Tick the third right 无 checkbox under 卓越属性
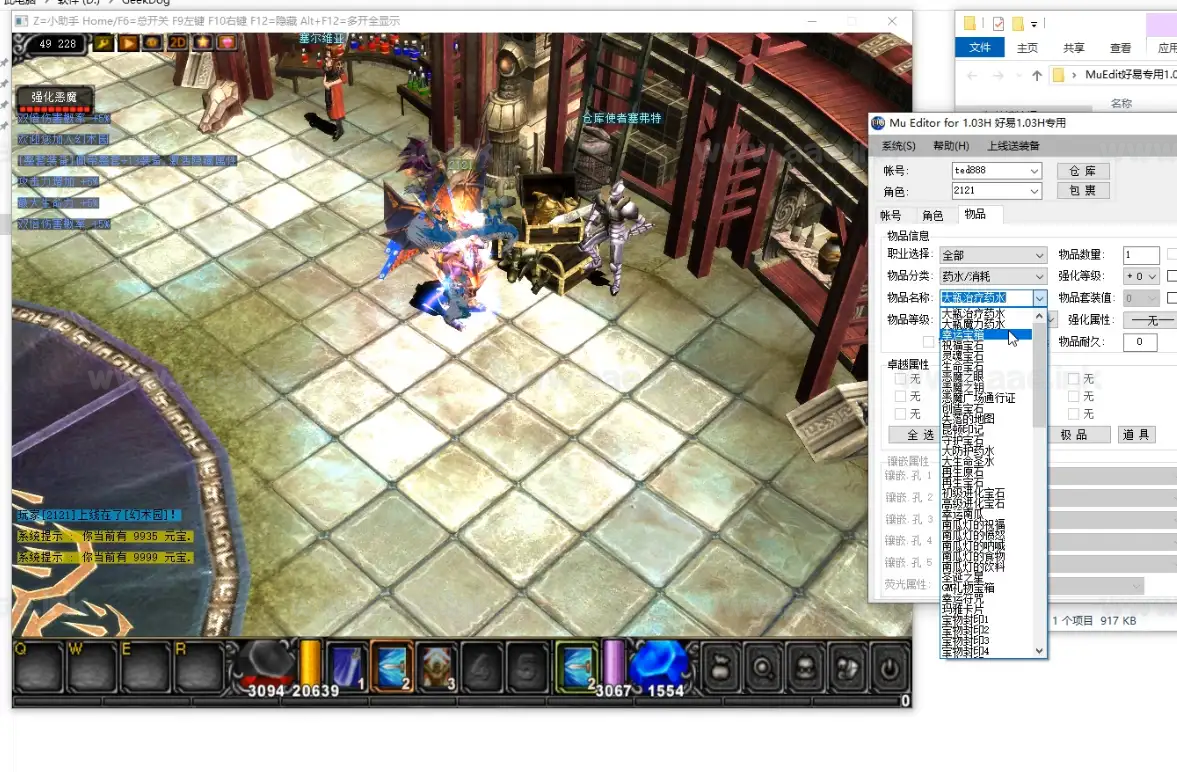 pyautogui.click(x=1073, y=415)
